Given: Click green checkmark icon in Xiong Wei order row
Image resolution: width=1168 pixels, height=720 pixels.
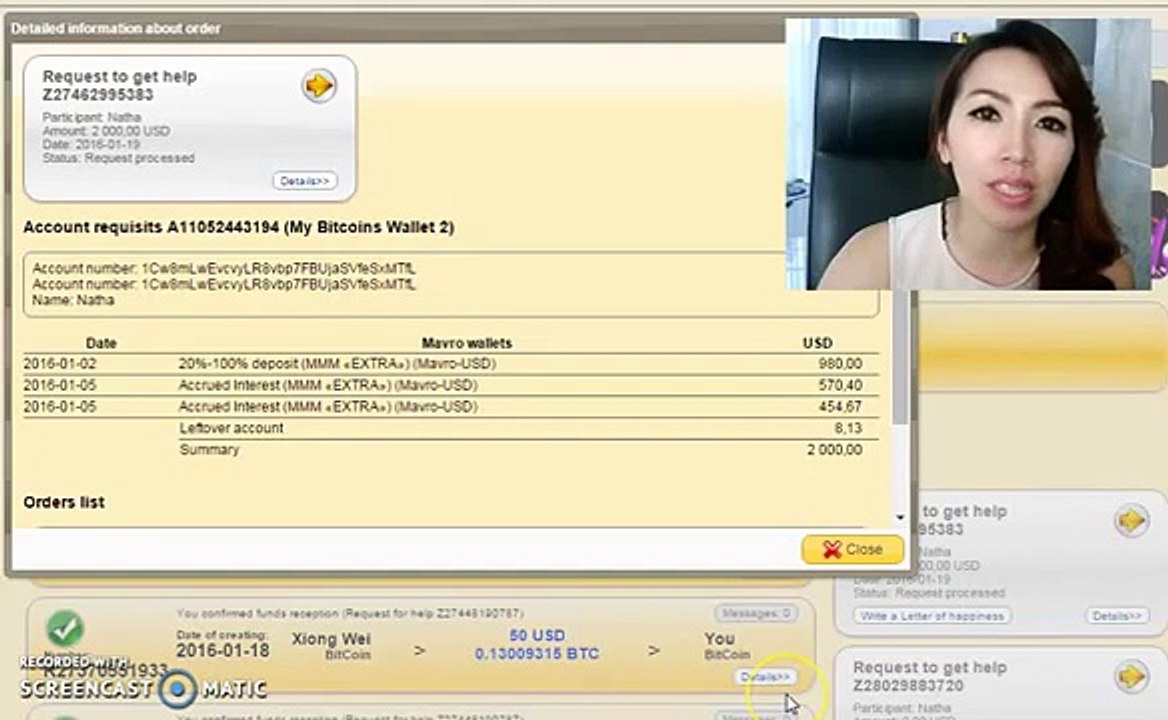Looking at the screenshot, I should (65, 629).
